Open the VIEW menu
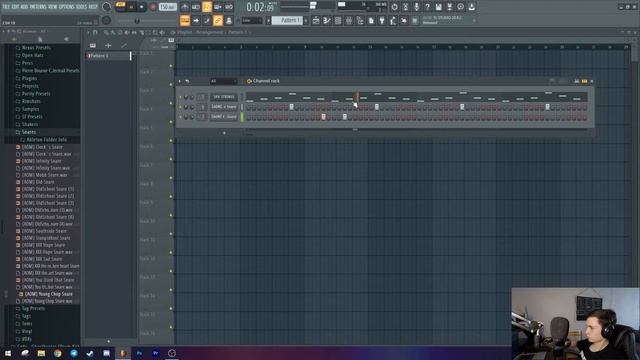 point(53,7)
